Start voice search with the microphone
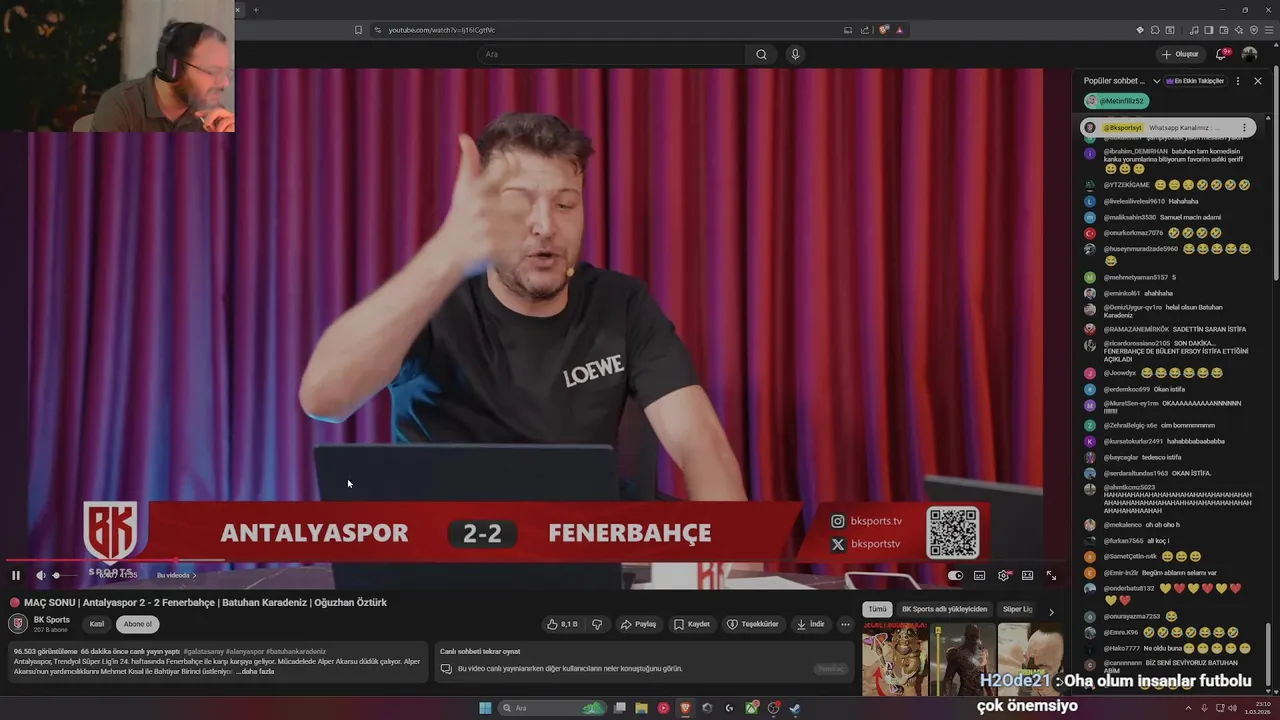 (795, 54)
